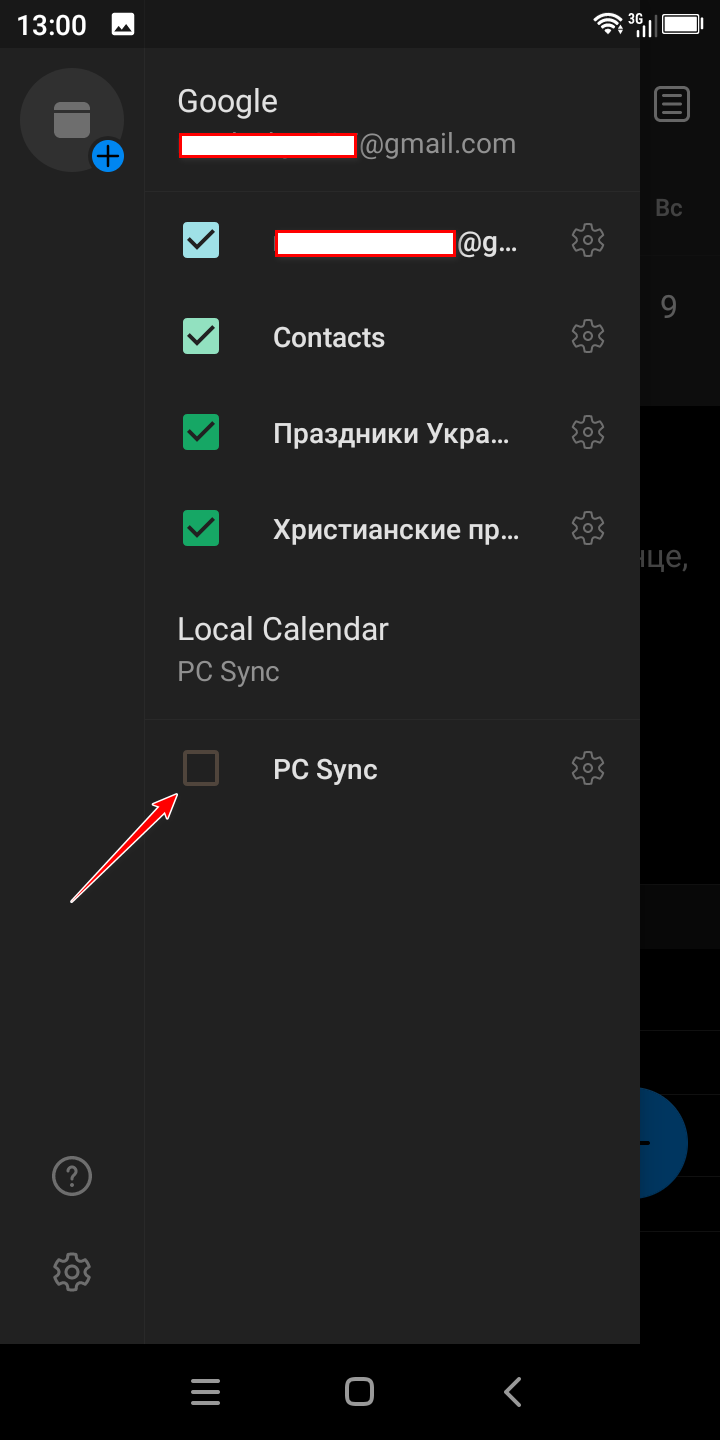Tap the agenda view icon at top right
Screen dimensions: 720x1440
(672, 104)
